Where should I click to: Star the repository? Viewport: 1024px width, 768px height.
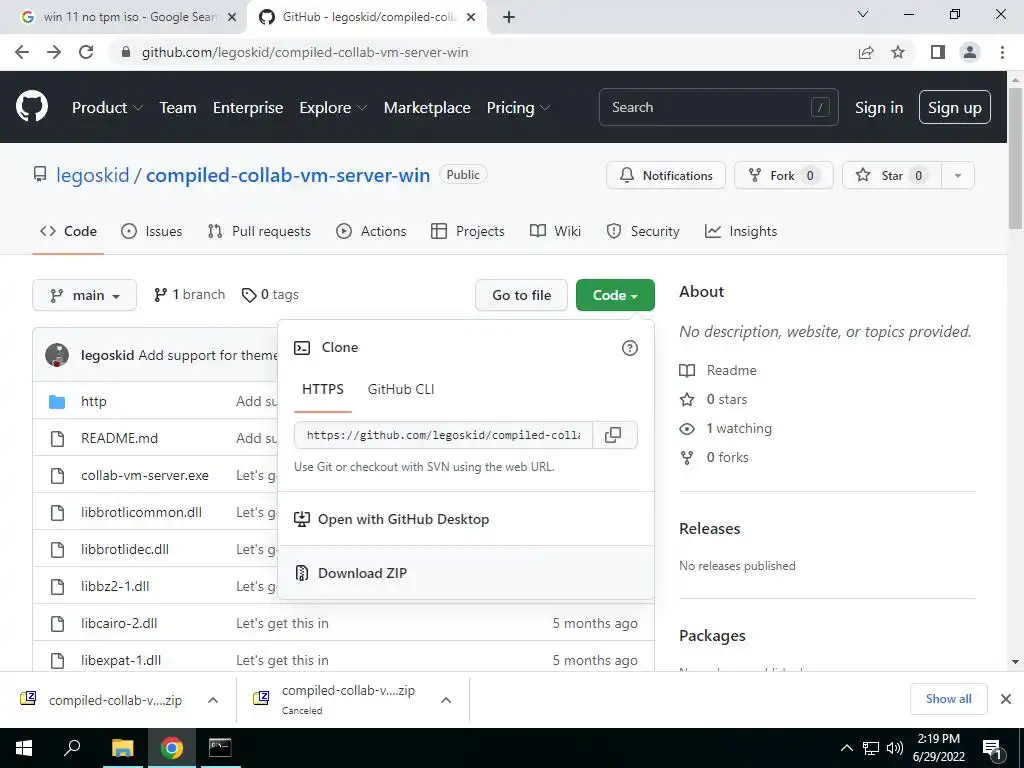[892, 175]
